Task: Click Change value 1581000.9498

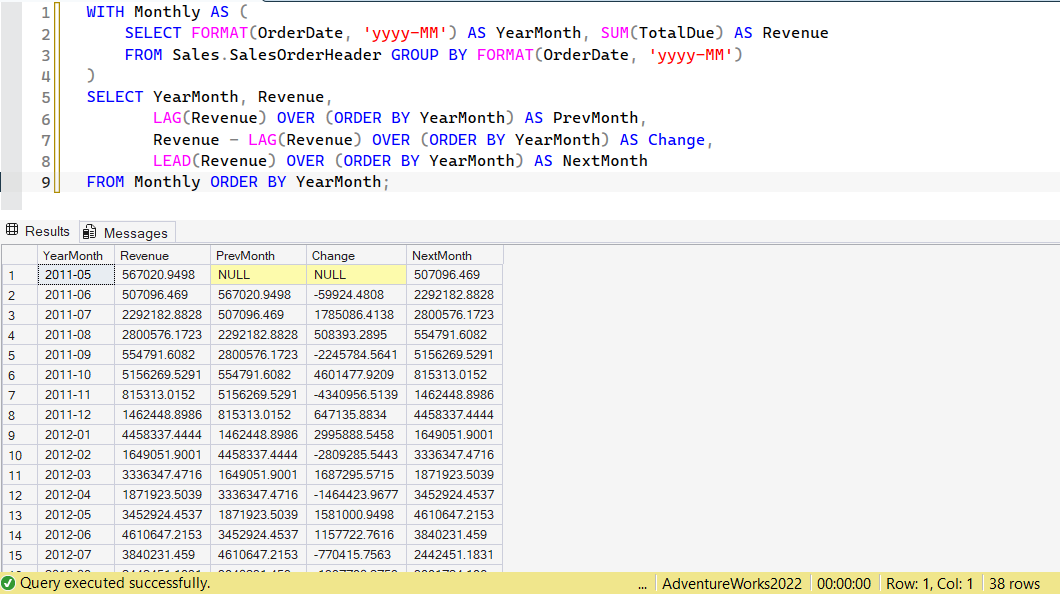Action: 357,514
